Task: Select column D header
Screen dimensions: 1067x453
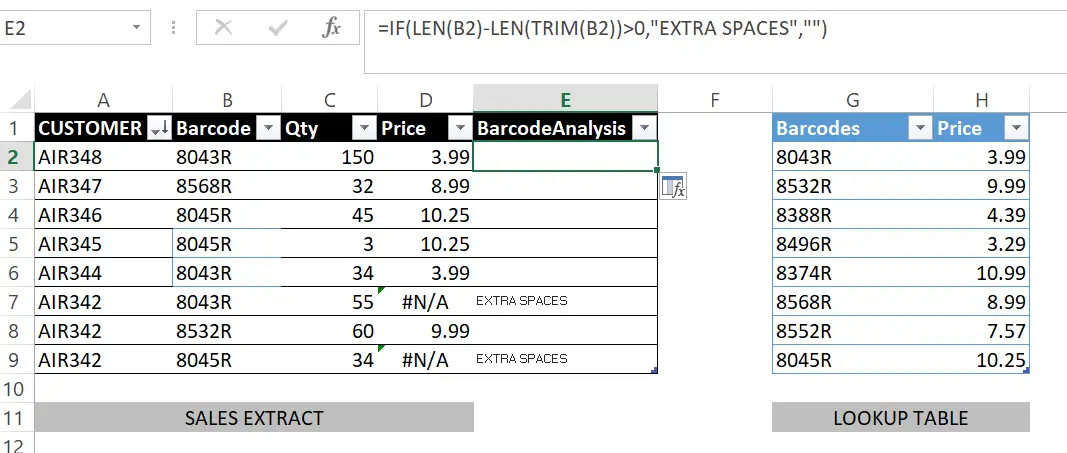Action: click(x=425, y=100)
